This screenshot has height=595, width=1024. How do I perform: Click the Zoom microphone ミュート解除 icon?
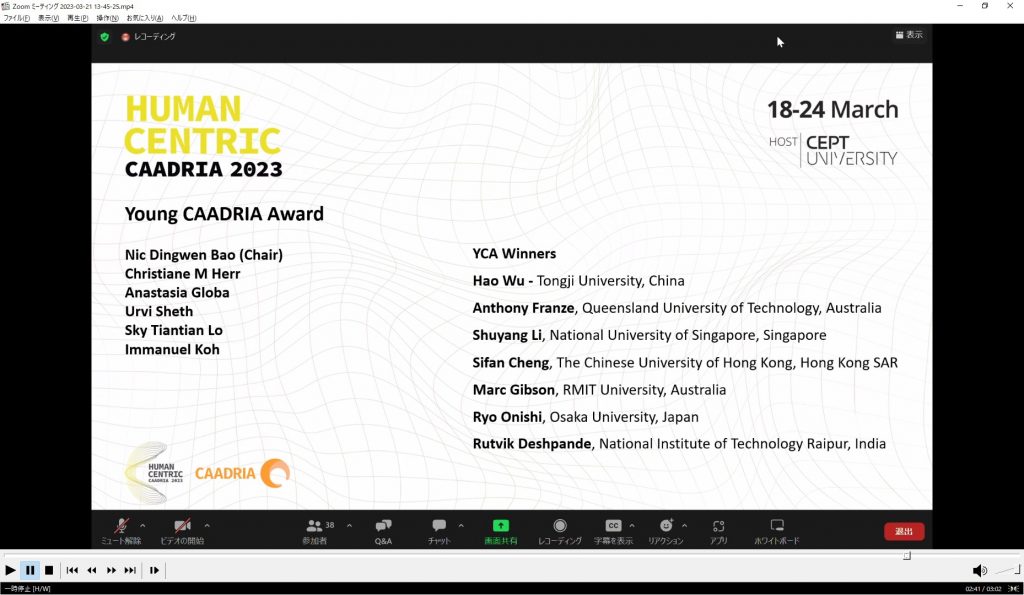click(x=121, y=525)
